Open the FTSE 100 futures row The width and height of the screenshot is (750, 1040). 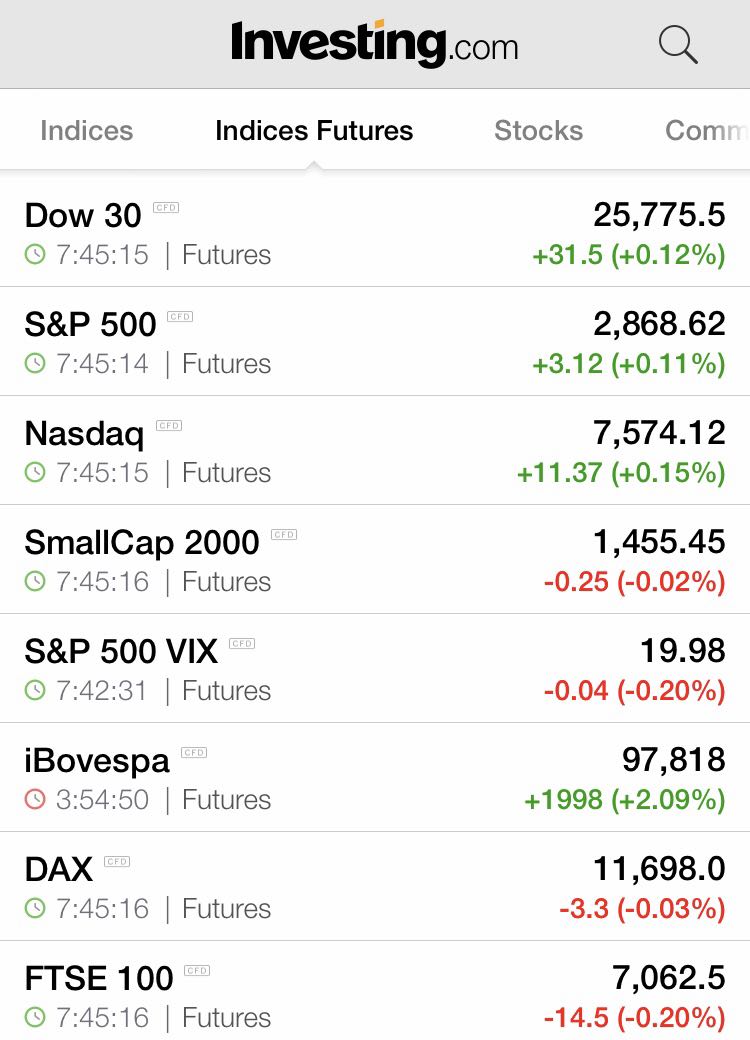375,990
